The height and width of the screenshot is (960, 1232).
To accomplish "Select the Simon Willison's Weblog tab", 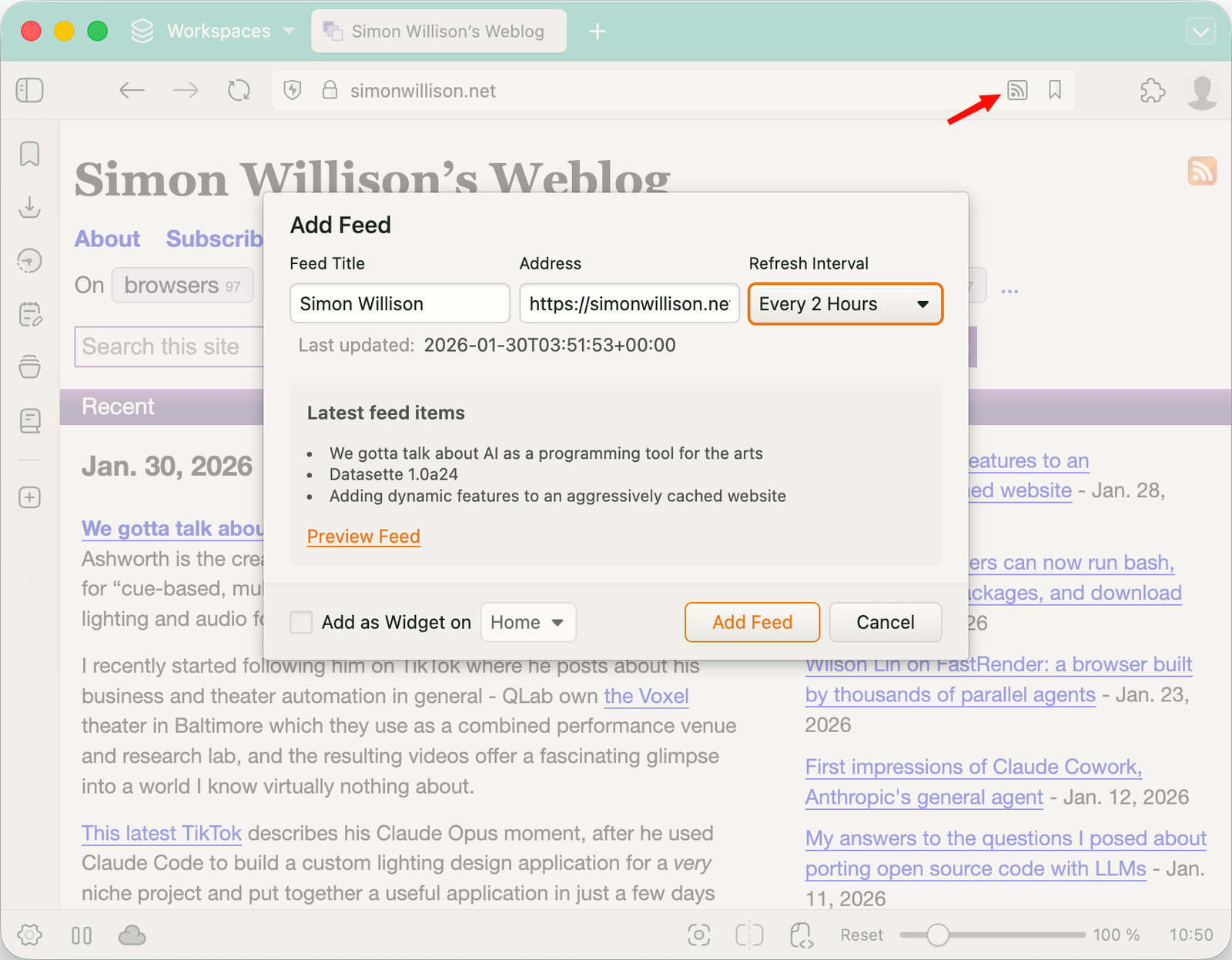I will point(439,32).
